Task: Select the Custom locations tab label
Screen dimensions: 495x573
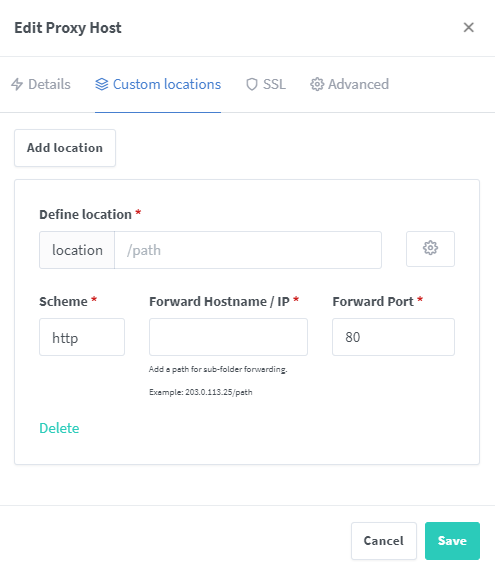Action: 167,84
